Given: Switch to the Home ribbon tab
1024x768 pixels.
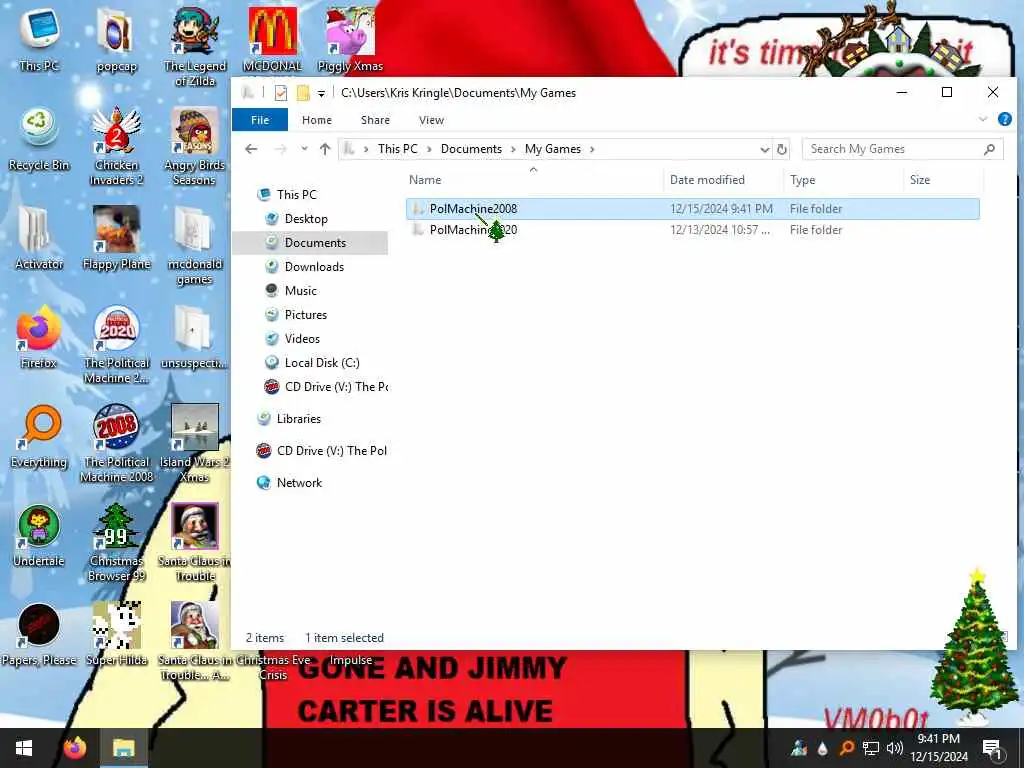Looking at the screenshot, I should point(317,120).
